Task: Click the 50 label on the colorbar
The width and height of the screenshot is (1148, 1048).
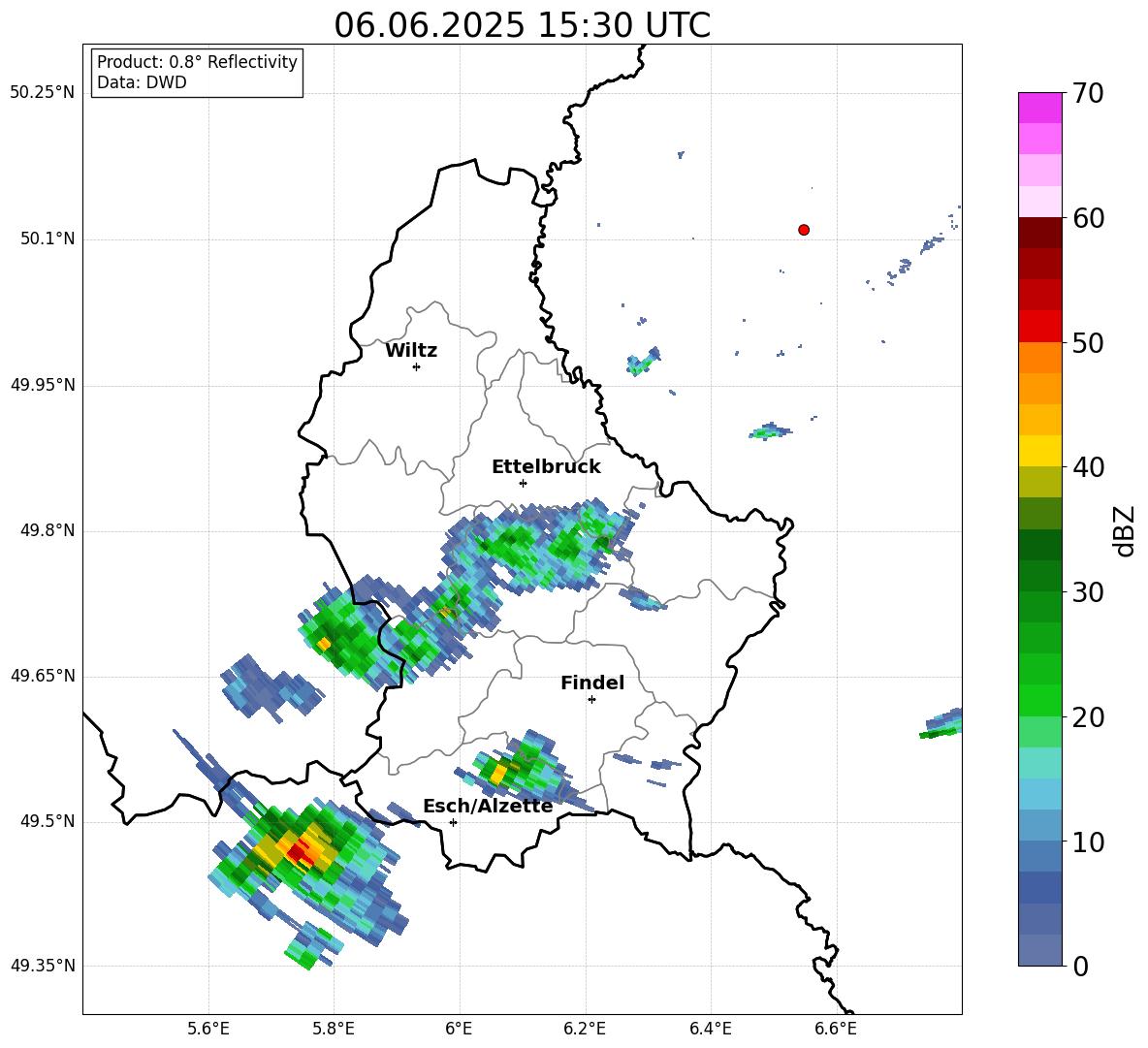Action: tap(1087, 343)
